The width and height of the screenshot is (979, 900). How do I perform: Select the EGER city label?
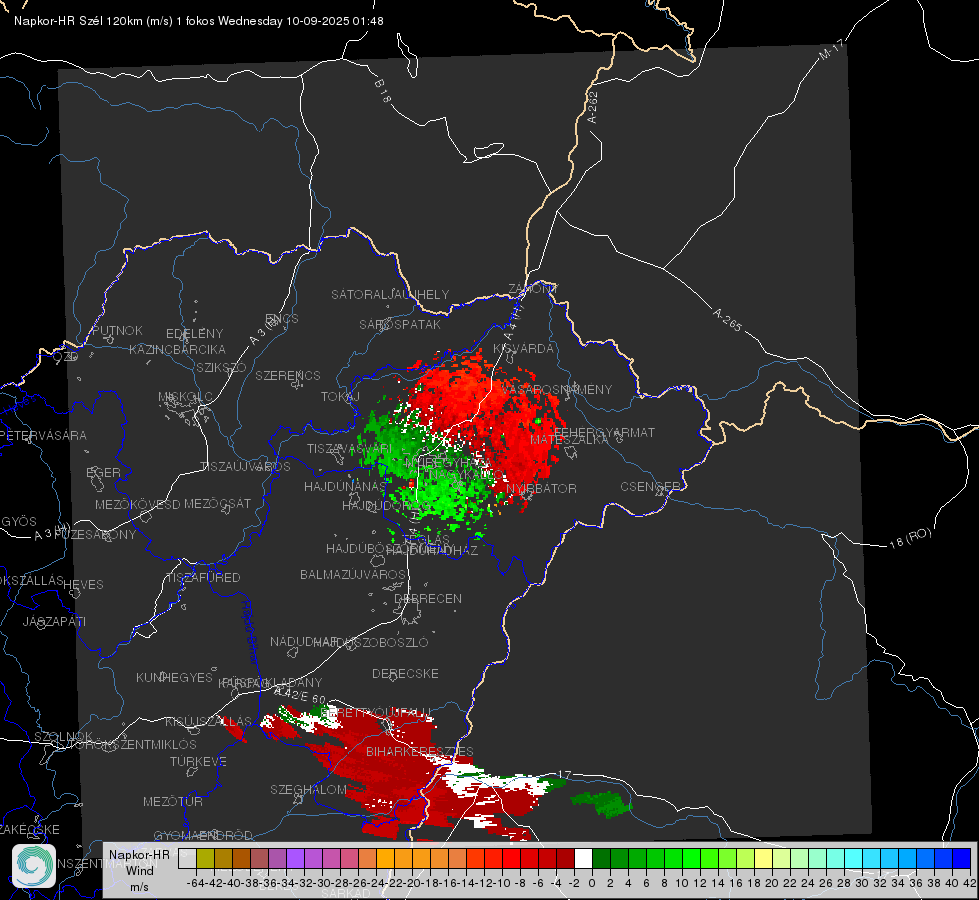103,473
